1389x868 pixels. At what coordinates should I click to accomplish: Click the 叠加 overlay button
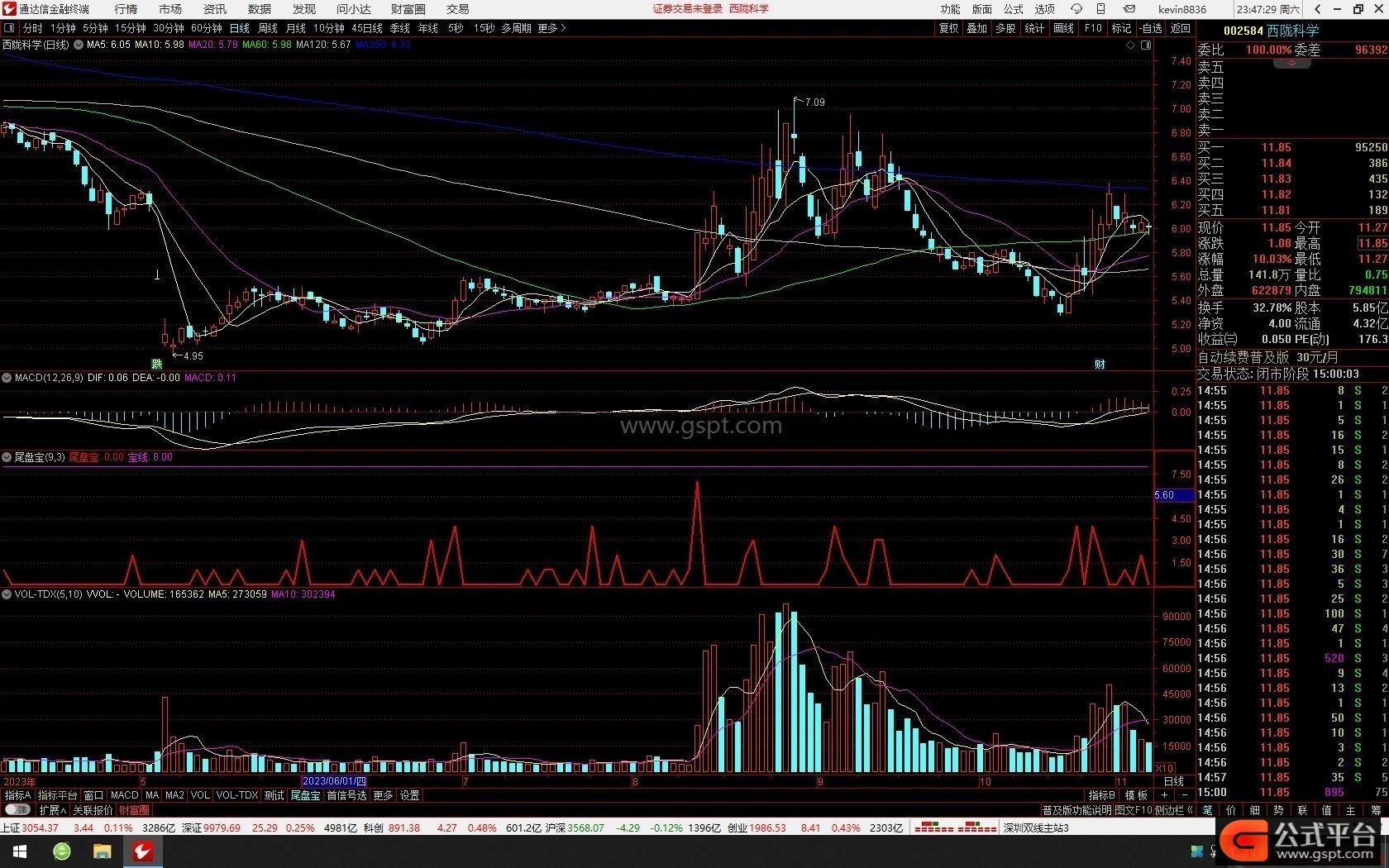977,28
